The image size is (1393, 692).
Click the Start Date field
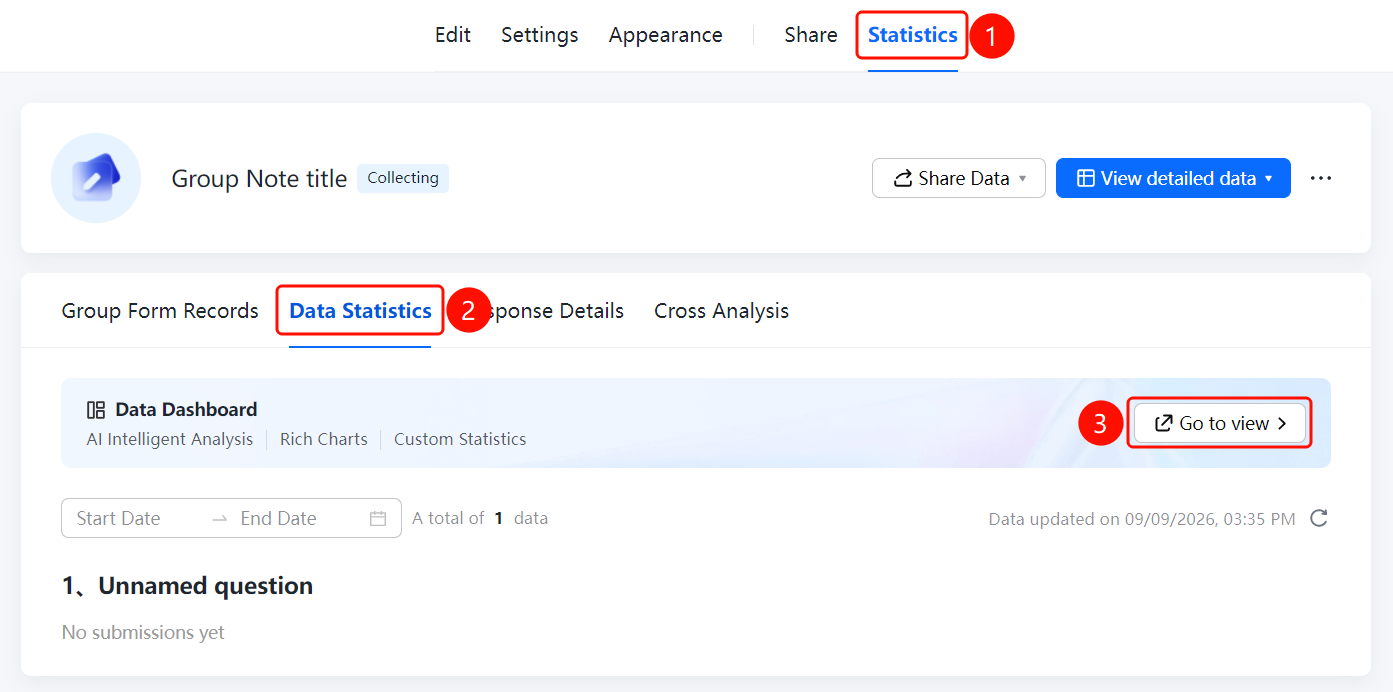pos(119,518)
